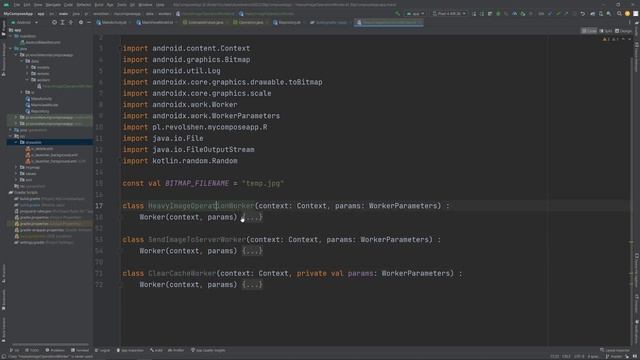Open Build Variants sidebar button
The width and height of the screenshot is (640, 360).
point(4,331)
